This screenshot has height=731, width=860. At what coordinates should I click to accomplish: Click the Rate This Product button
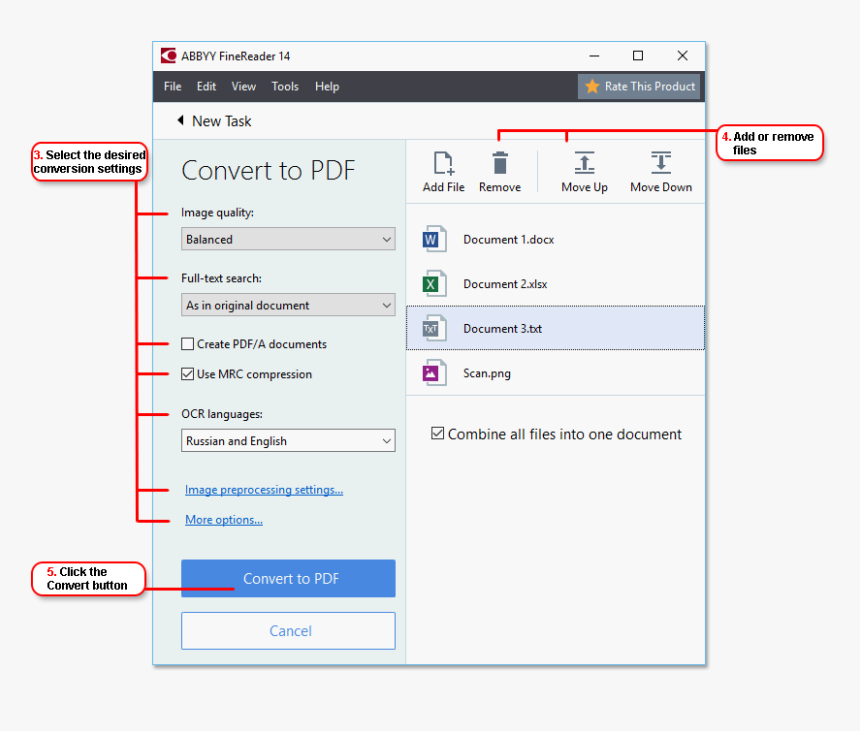(x=639, y=86)
